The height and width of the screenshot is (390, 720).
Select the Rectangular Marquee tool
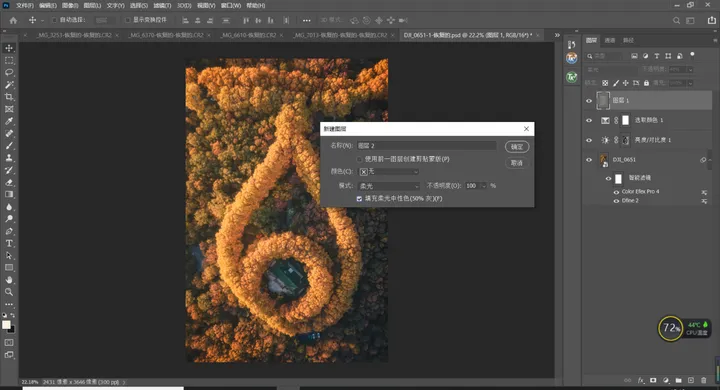point(9,60)
